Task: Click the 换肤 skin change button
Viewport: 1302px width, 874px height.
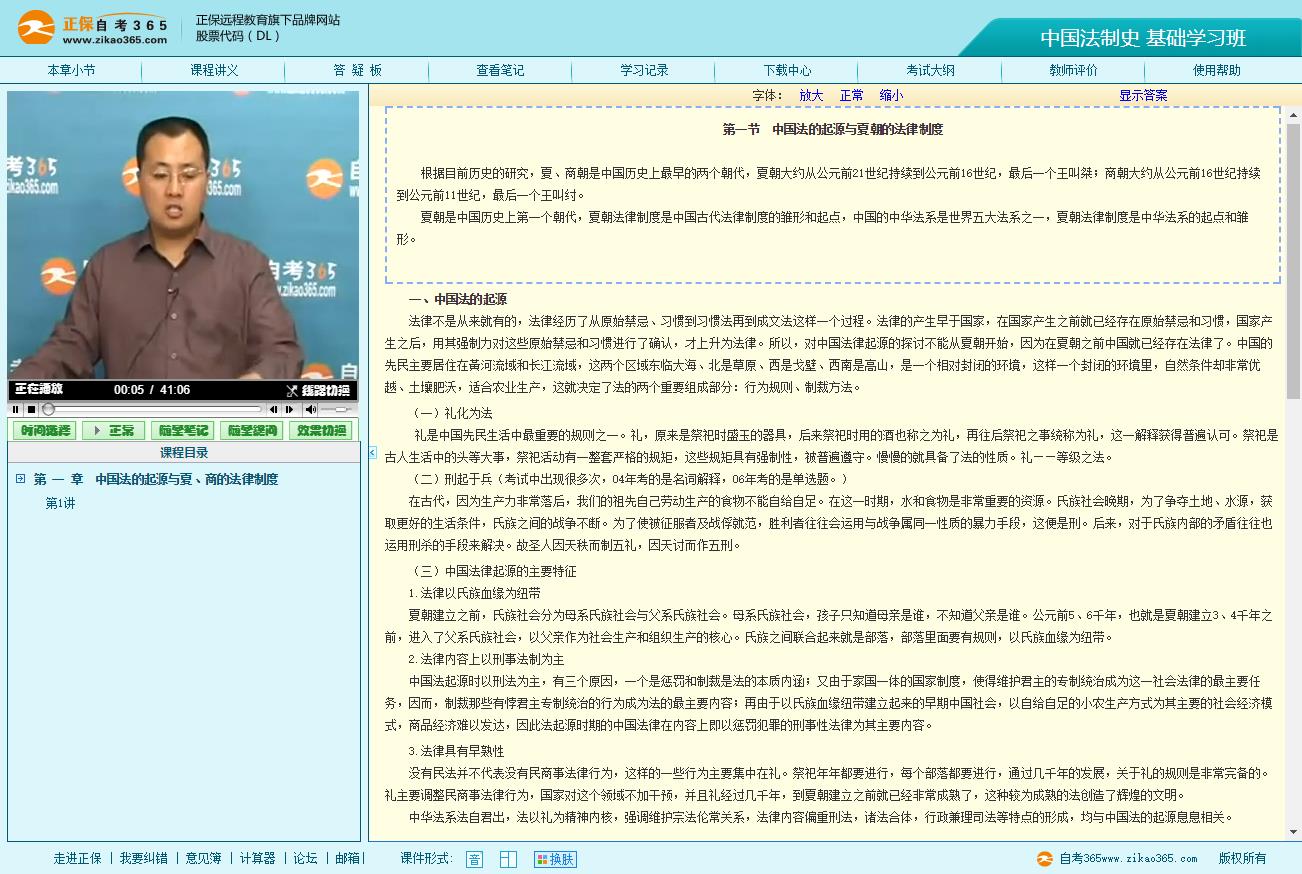Action: click(x=555, y=859)
